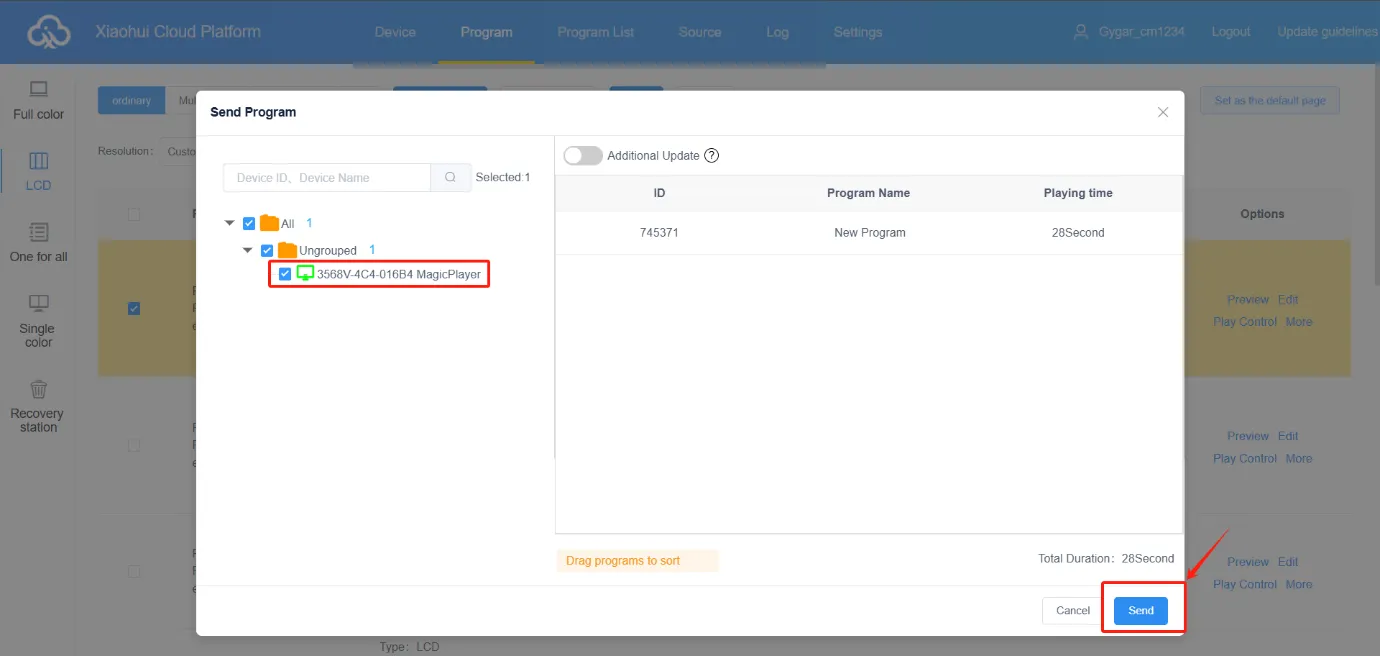Open the Device tab
This screenshot has height=656, width=1380.
pyautogui.click(x=395, y=32)
